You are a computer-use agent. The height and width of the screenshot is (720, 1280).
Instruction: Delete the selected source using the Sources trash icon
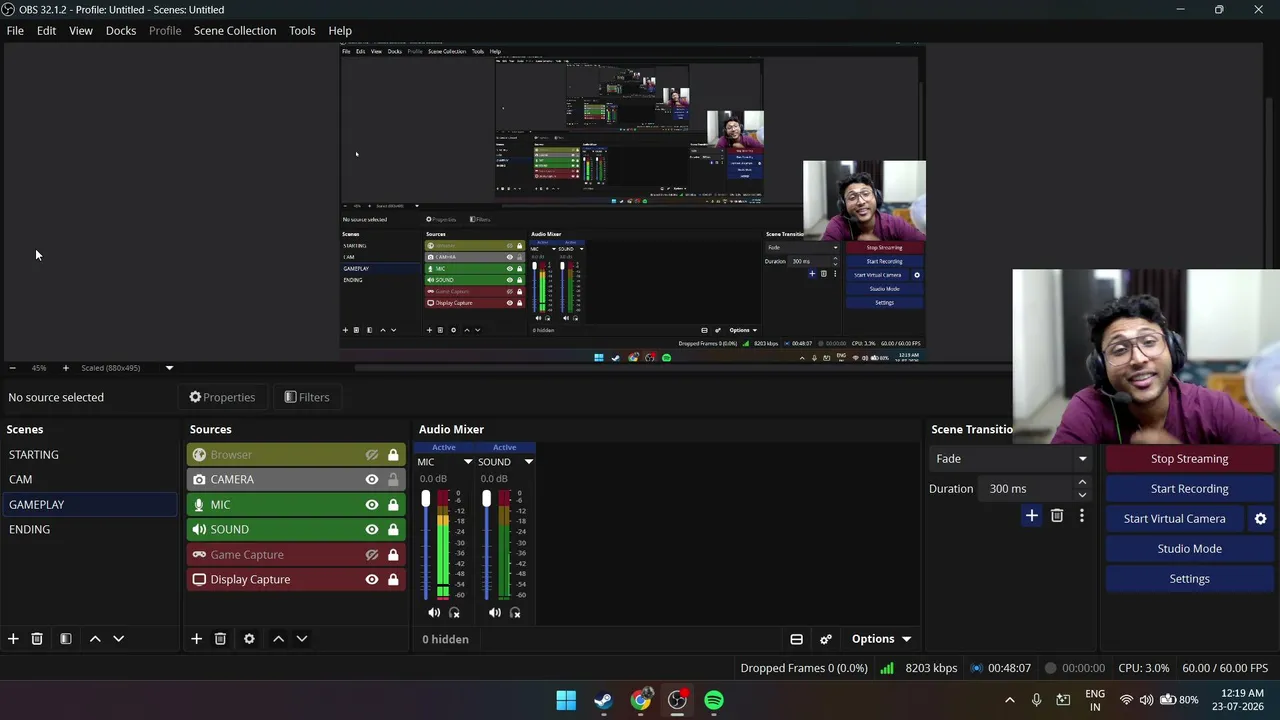[220, 639]
